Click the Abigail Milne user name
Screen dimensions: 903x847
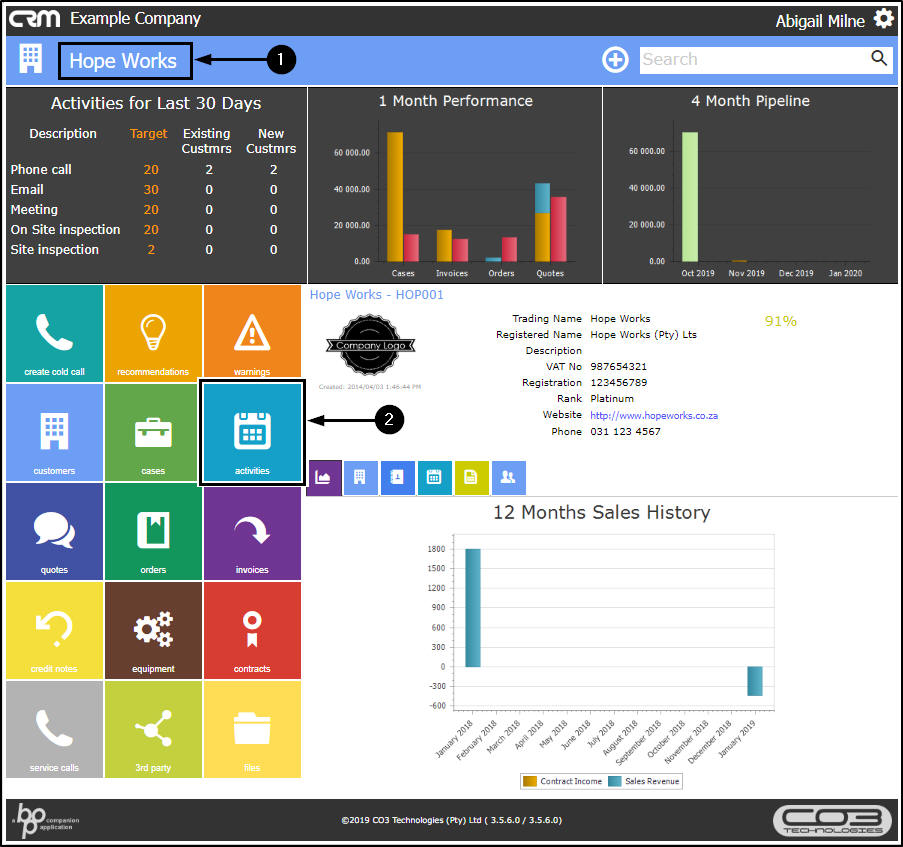tap(819, 21)
